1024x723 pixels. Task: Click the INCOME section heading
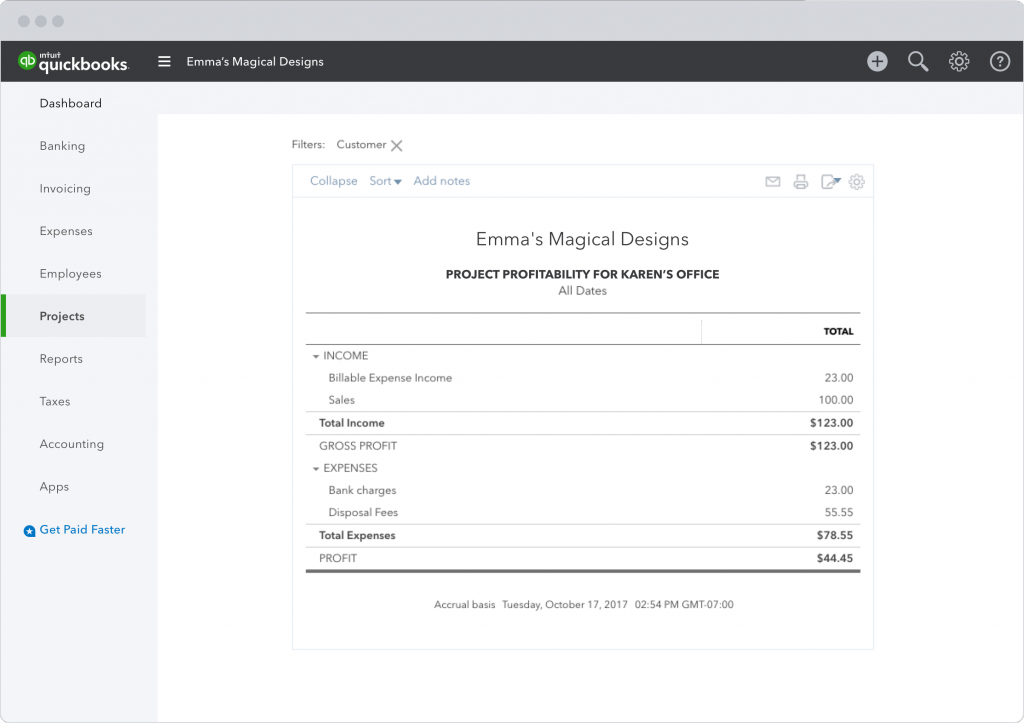click(345, 355)
